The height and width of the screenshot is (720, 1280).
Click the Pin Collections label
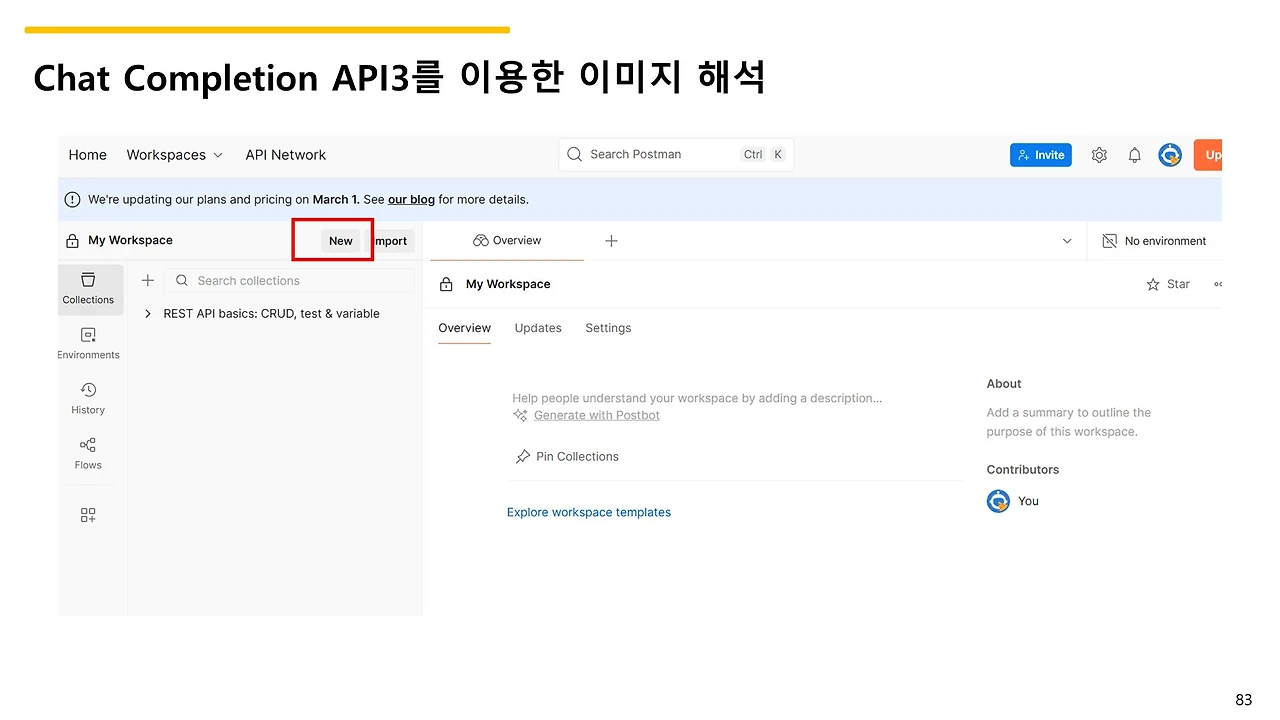(577, 457)
